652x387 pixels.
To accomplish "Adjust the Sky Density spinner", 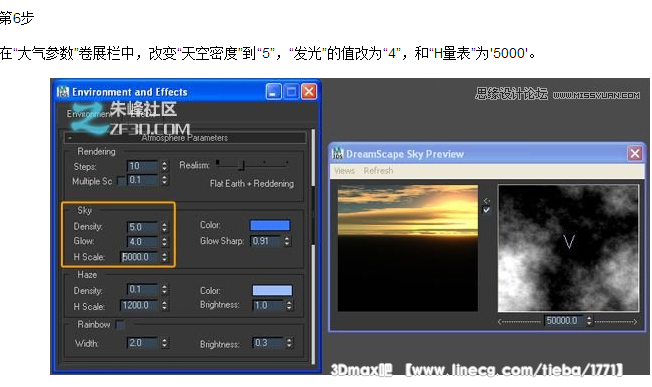I will [165, 227].
